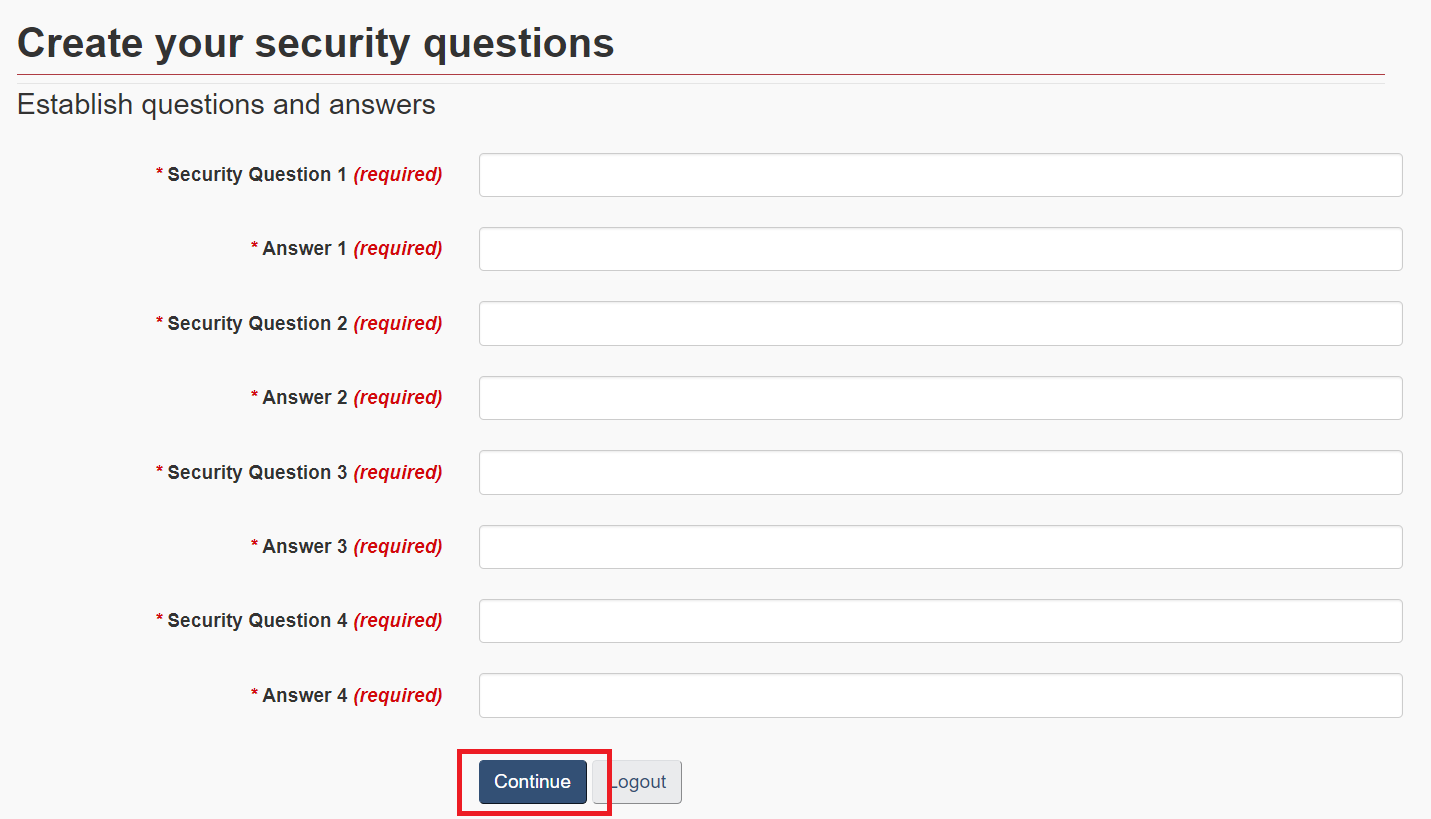
Task: Click the "Security Question 1 (required)" label
Action: (299, 175)
